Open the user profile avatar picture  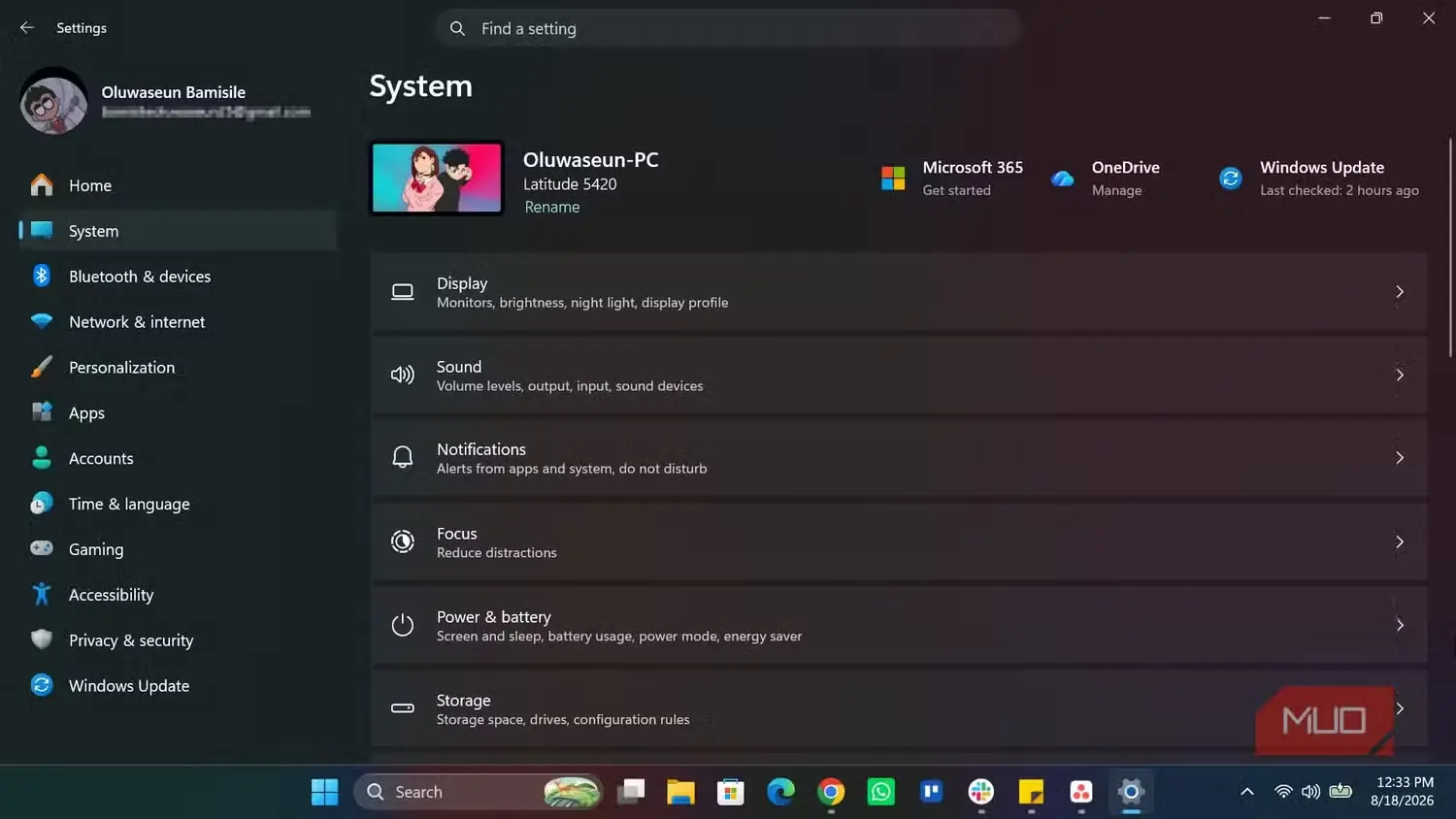pos(53,102)
